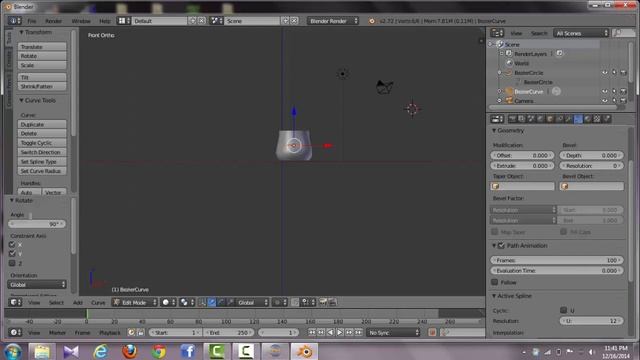The image size is (640, 360).
Task: Click the Translate button
Action: click(42, 47)
